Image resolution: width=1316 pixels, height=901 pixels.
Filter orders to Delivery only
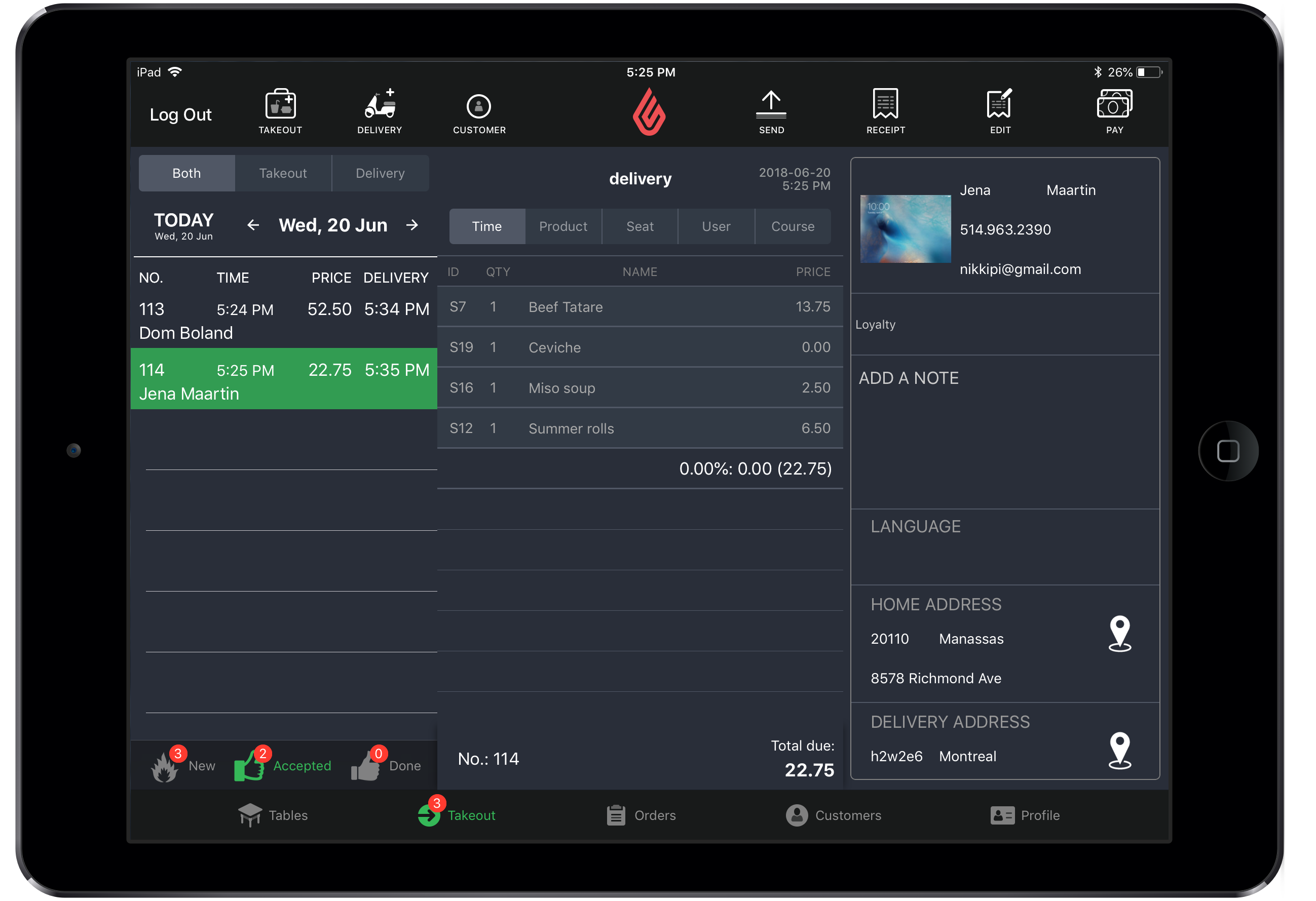pos(380,173)
